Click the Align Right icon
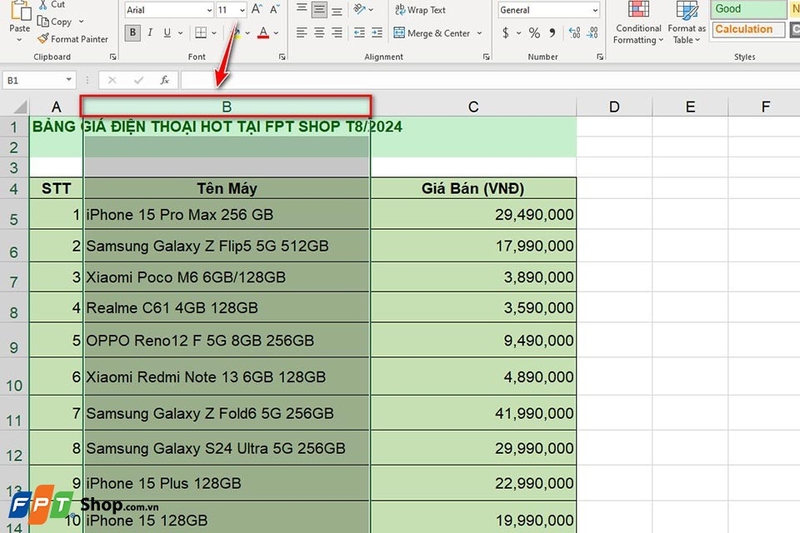The width and height of the screenshot is (800, 533). [337, 33]
